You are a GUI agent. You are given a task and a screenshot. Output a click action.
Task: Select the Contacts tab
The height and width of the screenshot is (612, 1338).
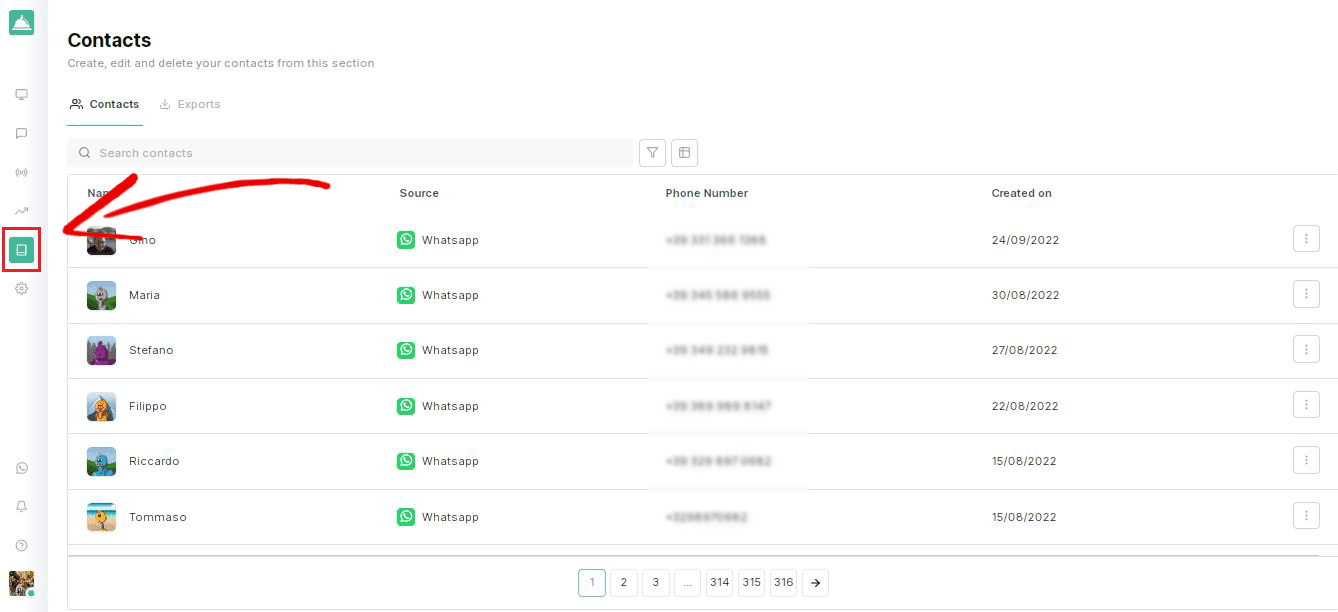[105, 104]
